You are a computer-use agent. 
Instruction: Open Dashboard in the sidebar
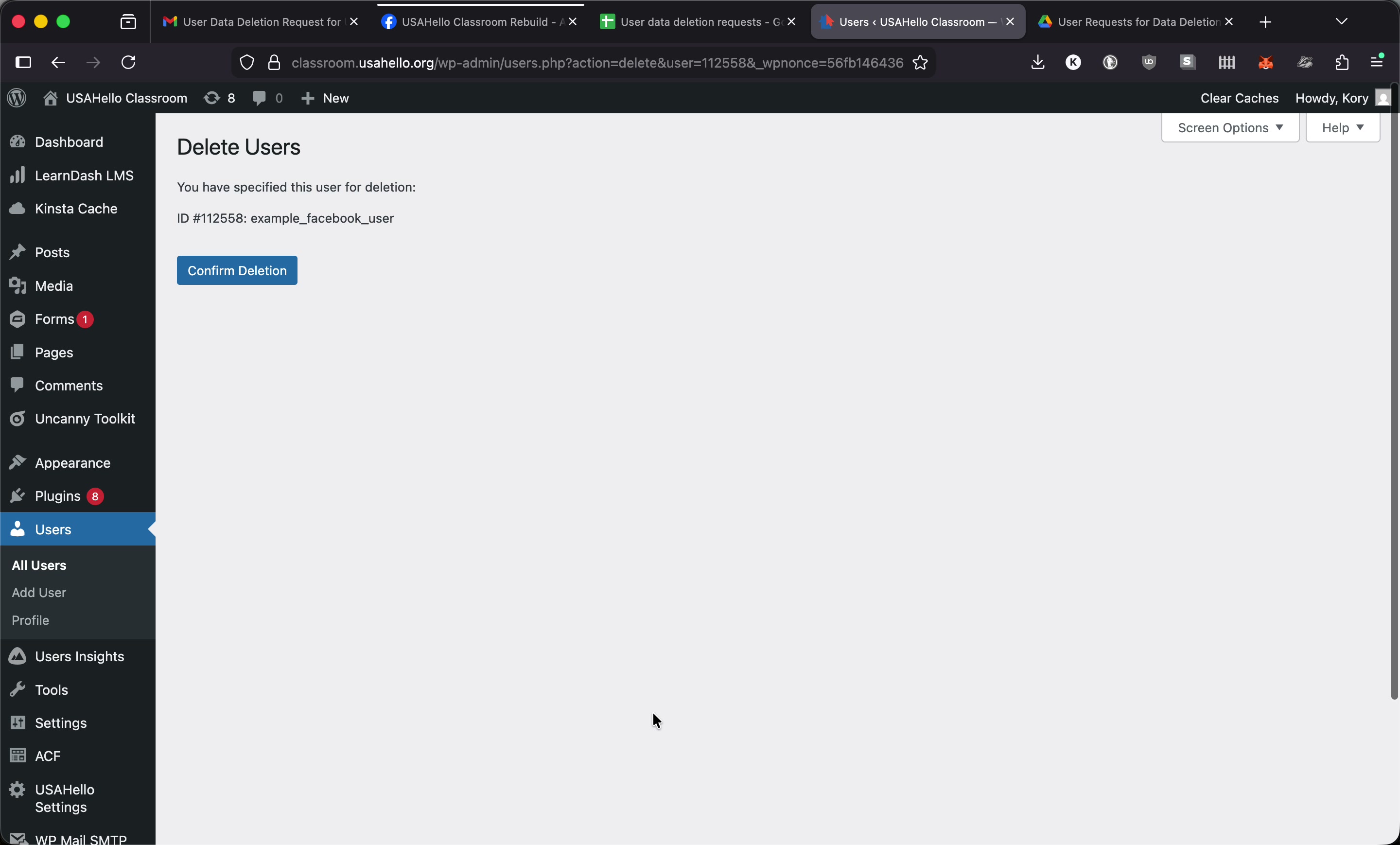(78, 141)
